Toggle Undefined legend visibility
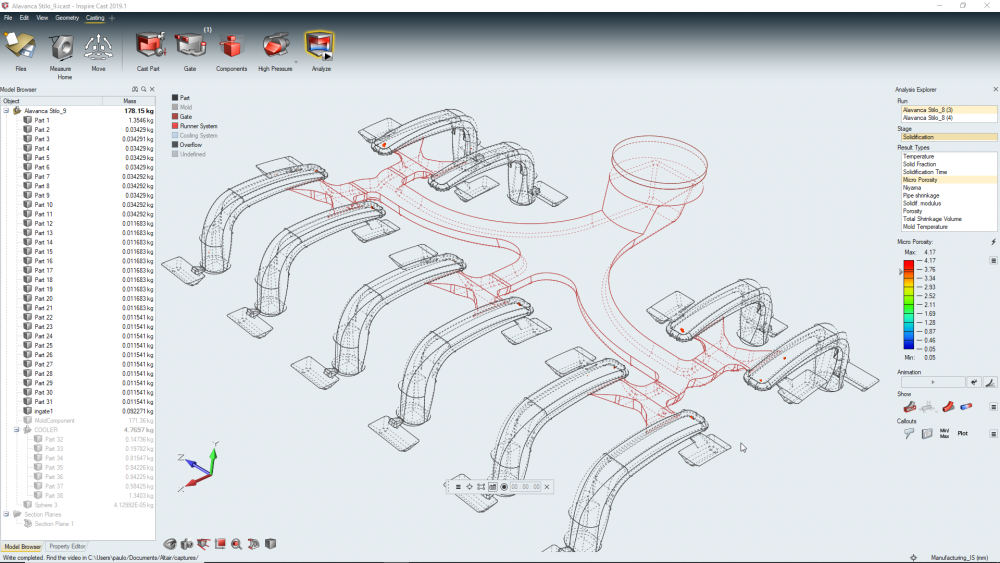The image size is (1000, 563). [175, 154]
